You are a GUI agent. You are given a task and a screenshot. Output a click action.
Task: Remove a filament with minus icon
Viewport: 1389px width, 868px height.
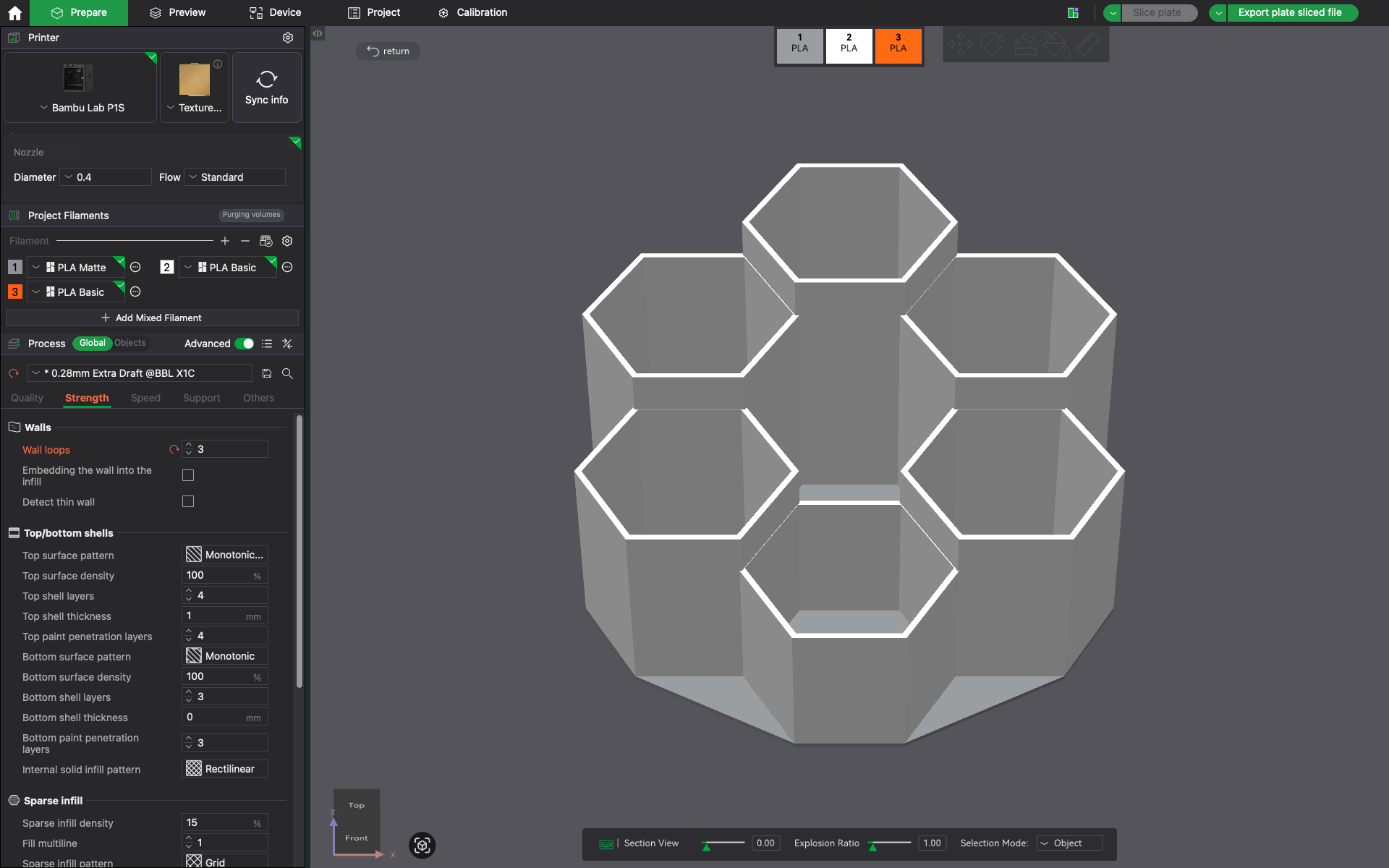pos(245,241)
